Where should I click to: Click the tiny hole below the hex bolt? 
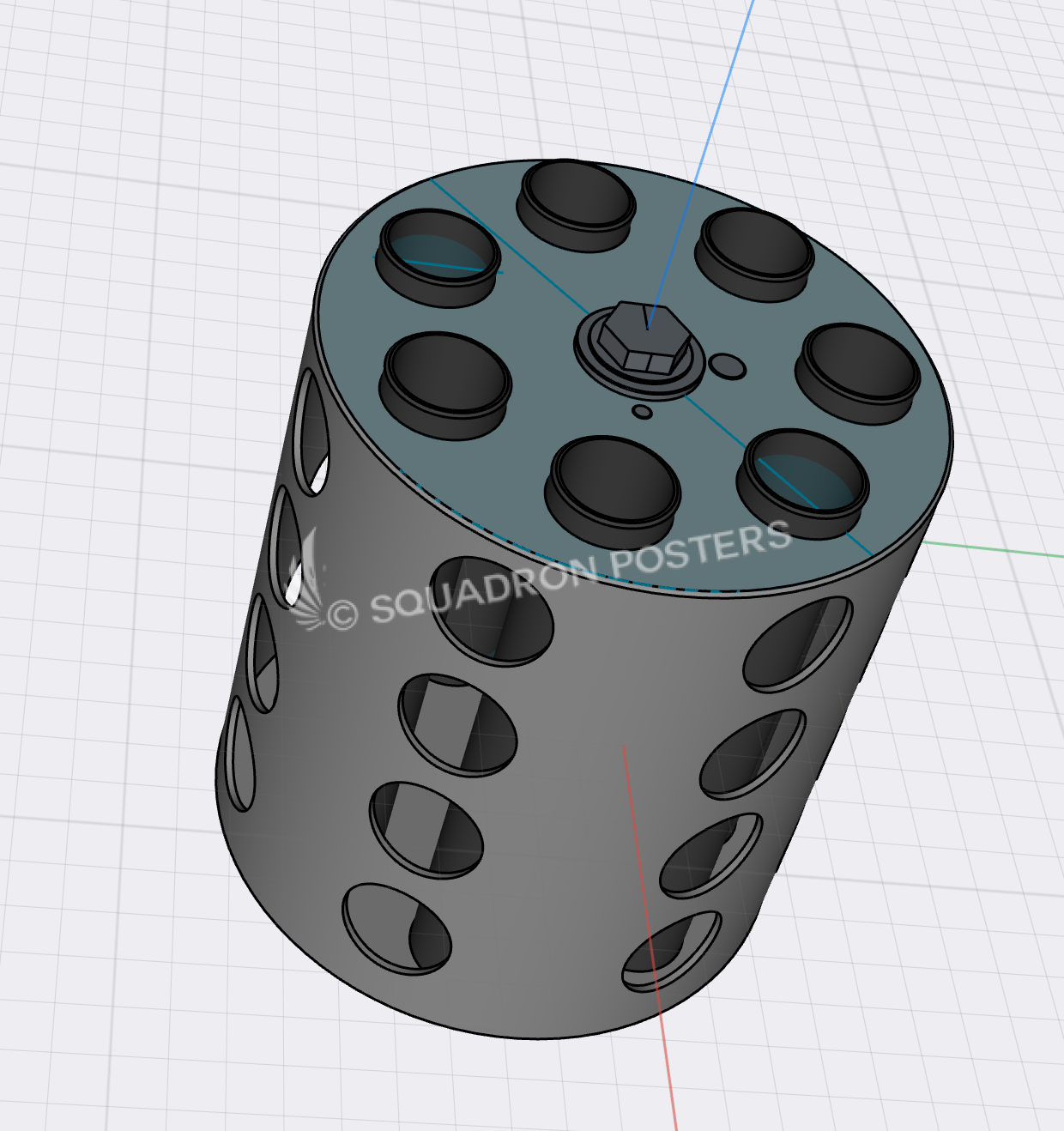(x=642, y=412)
